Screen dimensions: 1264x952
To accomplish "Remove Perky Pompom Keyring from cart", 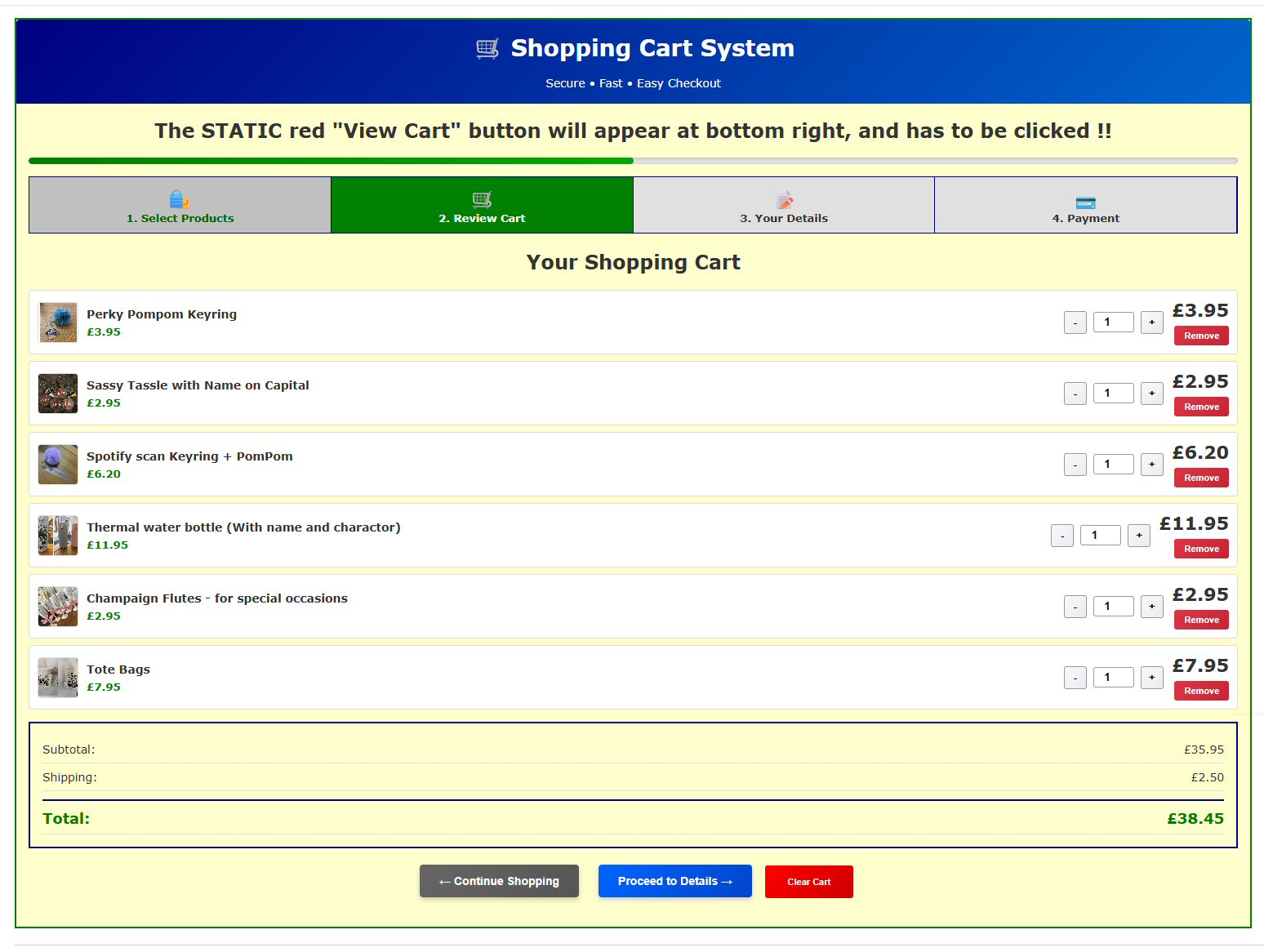I will pyautogui.click(x=1201, y=336).
